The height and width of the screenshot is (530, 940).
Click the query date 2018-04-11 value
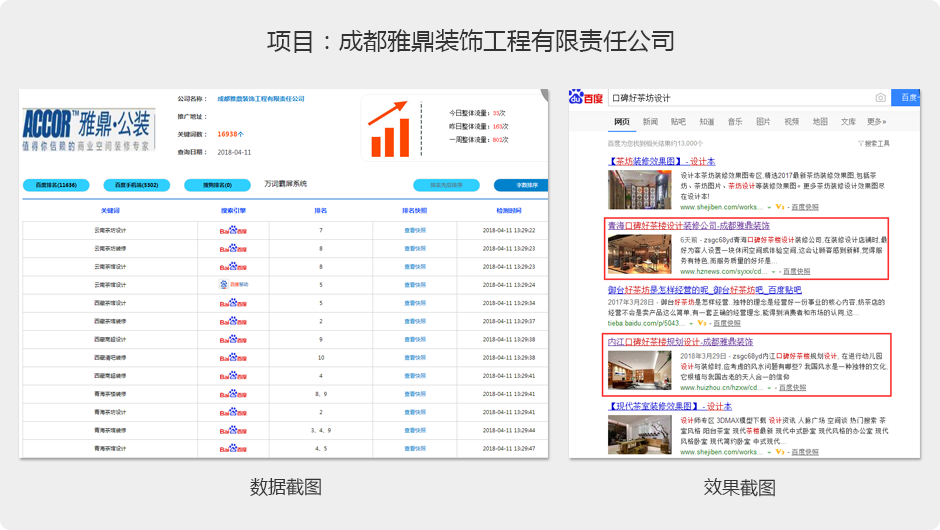pyautogui.click(x=234, y=152)
